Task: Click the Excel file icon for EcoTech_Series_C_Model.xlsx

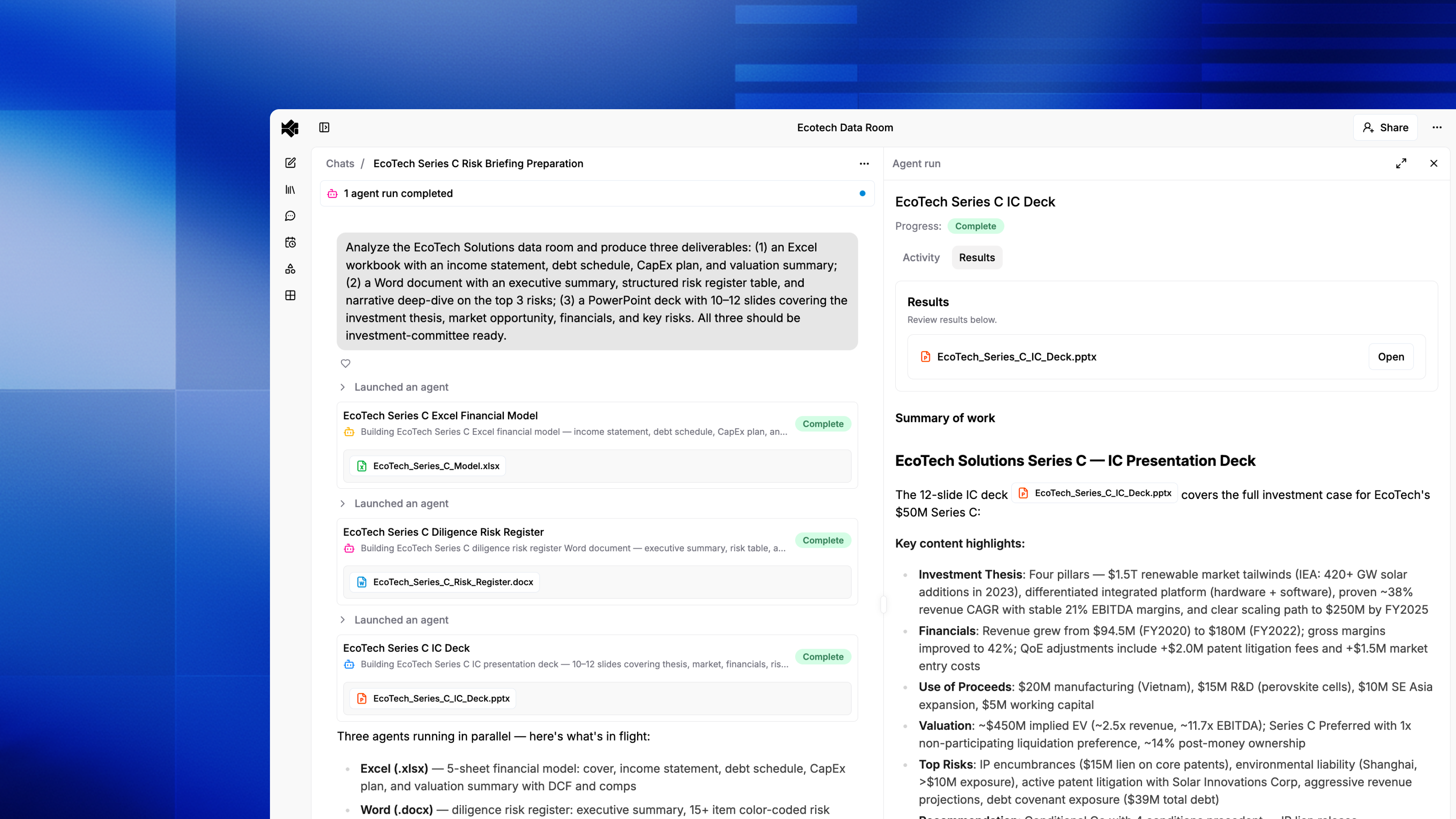Action: 362,466
